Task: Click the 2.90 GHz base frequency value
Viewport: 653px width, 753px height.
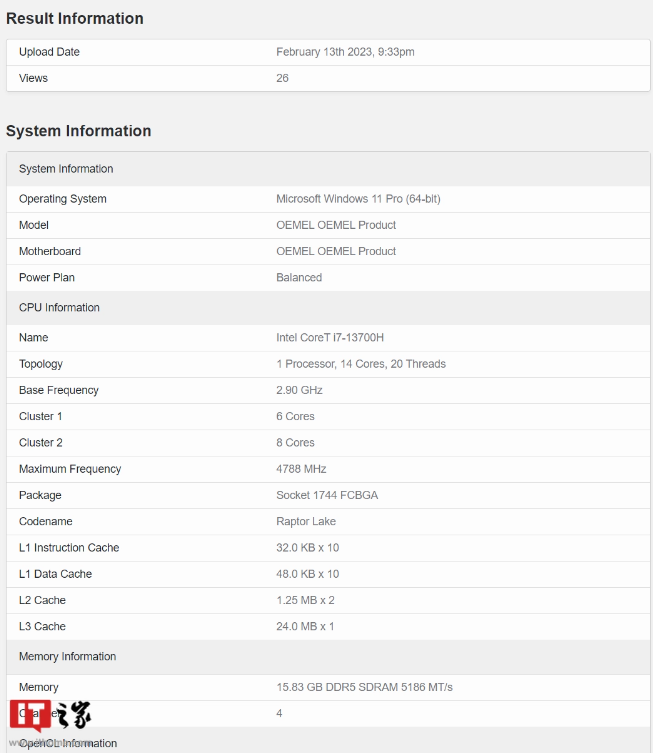Action: (x=299, y=390)
